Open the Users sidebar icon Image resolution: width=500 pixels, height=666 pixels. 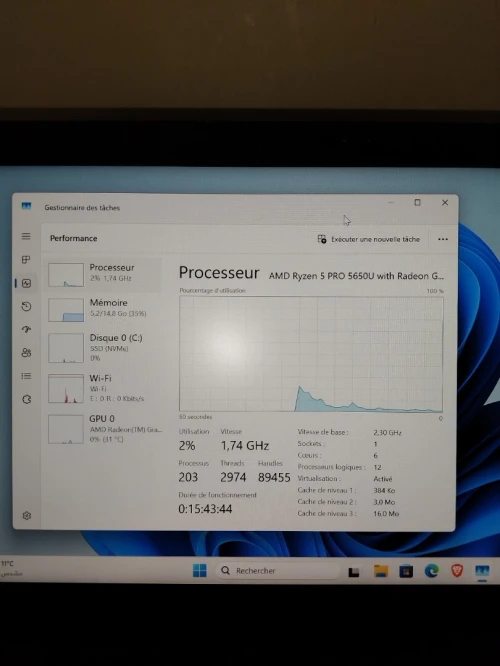point(26,353)
